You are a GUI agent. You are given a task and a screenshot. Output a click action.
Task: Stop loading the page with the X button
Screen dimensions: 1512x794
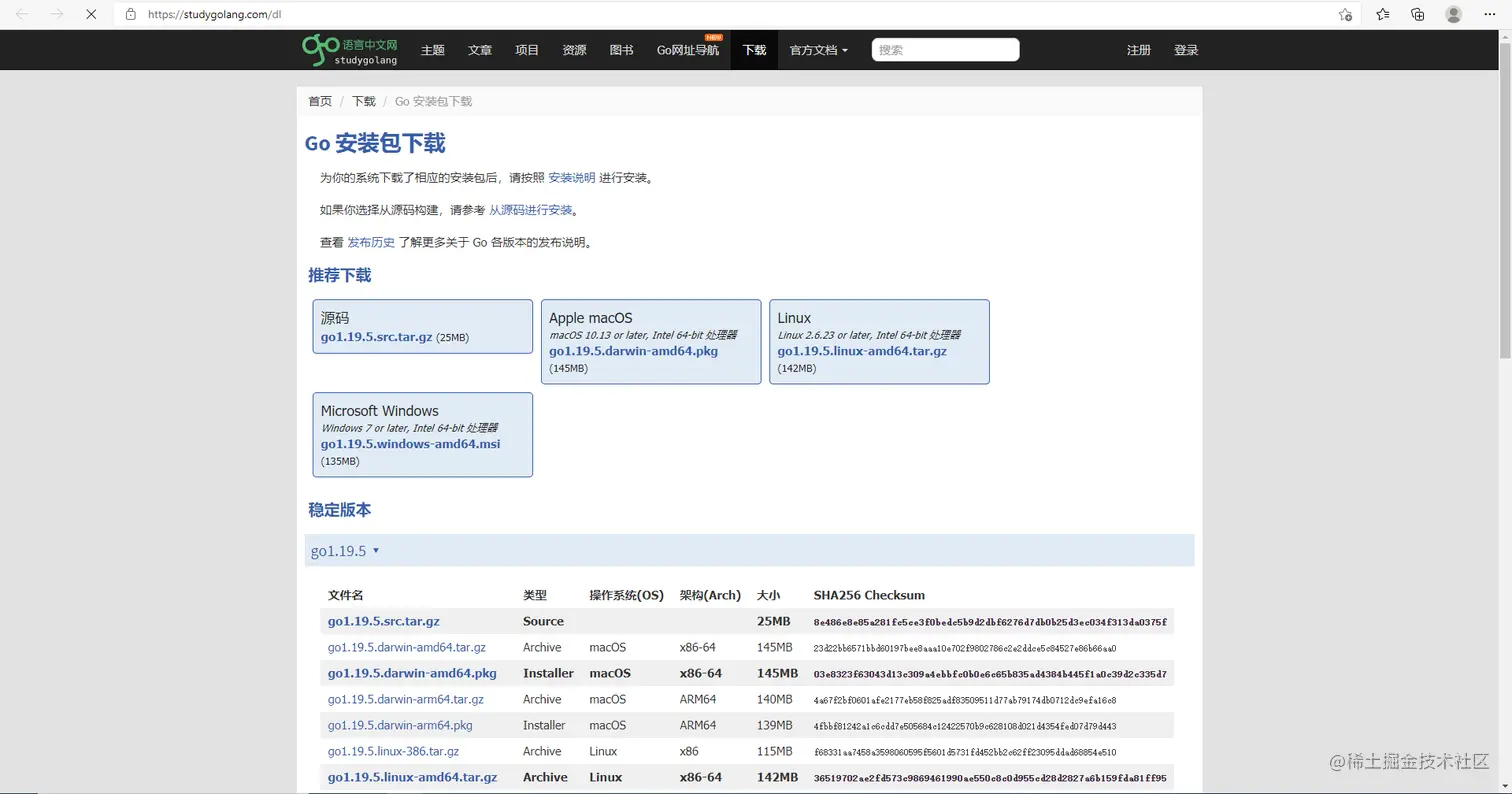(x=89, y=14)
